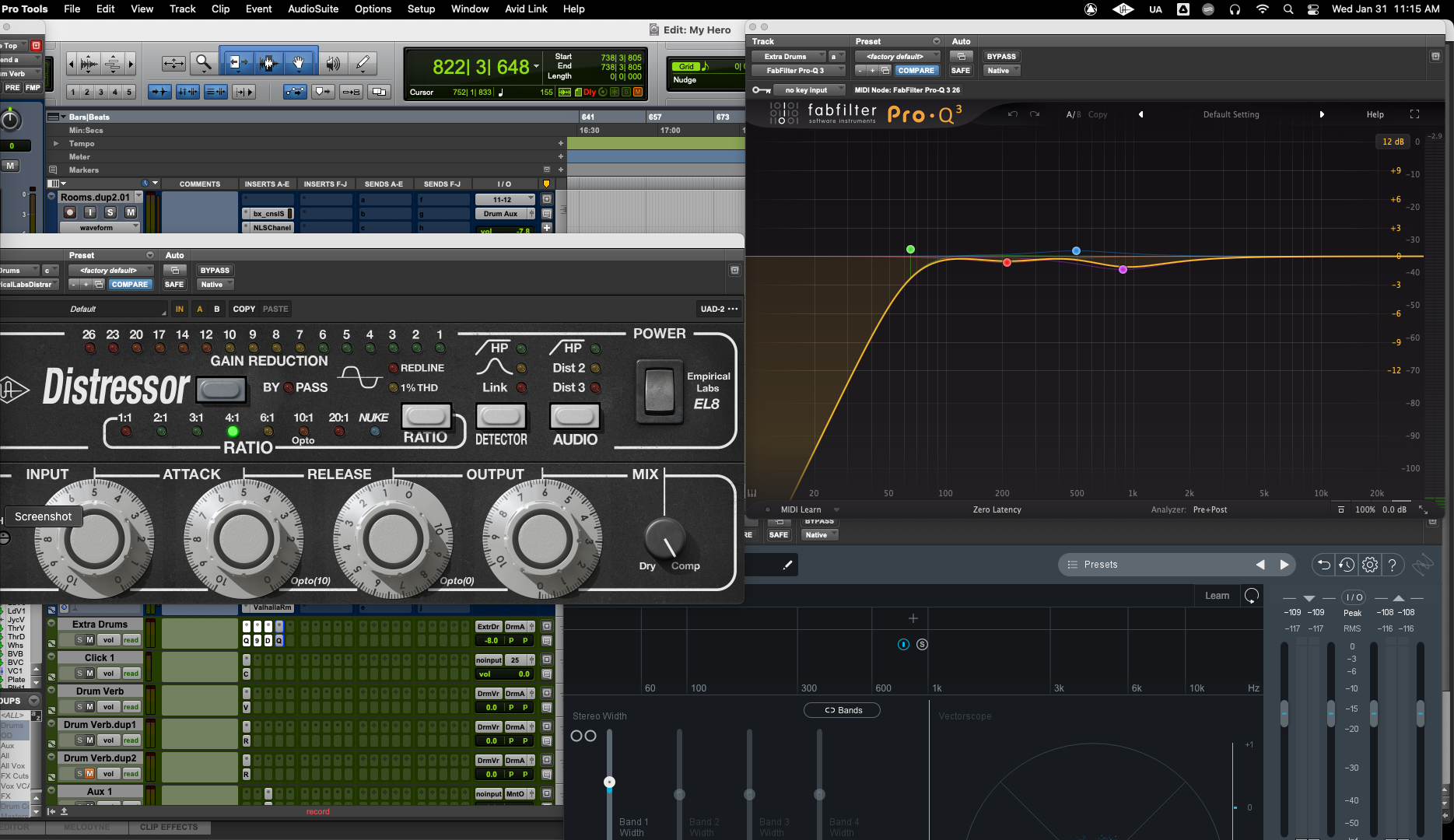This screenshot has height=840, width=1454.
Task: Solo the Extra Drums track
Action: pyautogui.click(x=79, y=640)
